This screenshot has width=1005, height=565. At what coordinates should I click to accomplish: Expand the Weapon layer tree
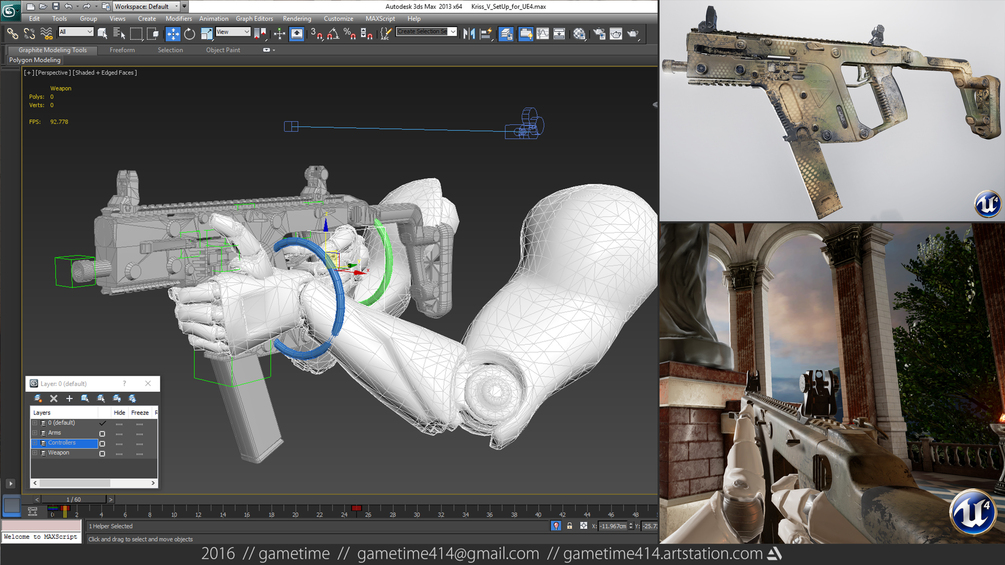[35, 453]
